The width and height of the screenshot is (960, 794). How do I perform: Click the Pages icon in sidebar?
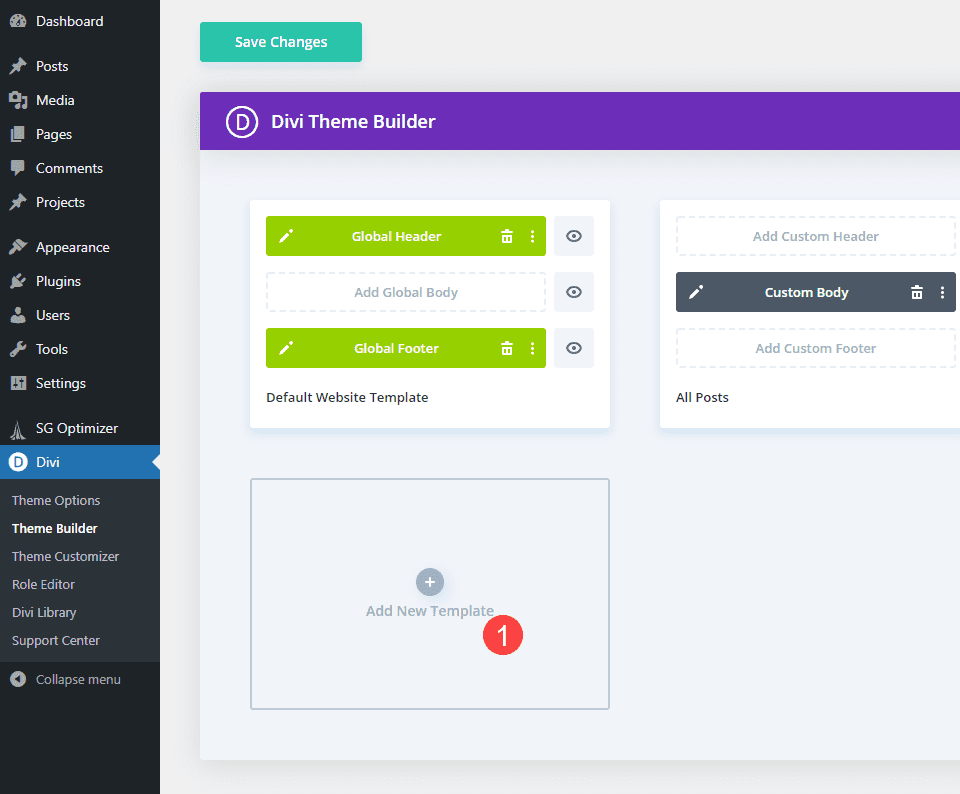click(18, 134)
